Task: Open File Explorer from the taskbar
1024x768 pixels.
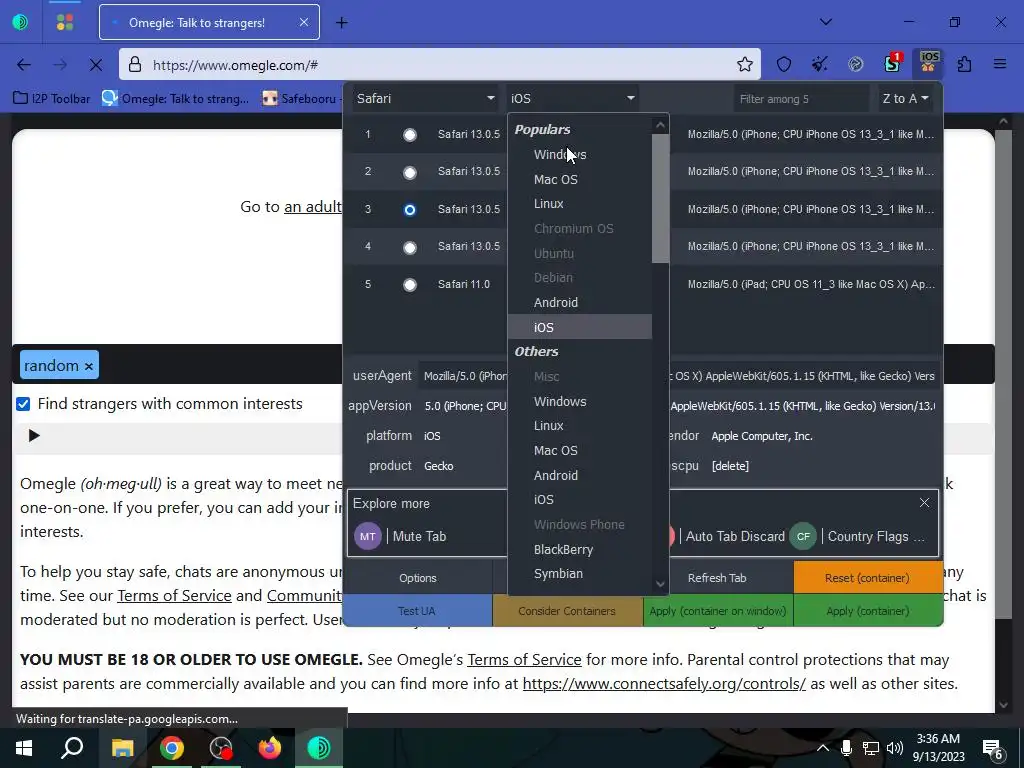Action: click(x=122, y=748)
